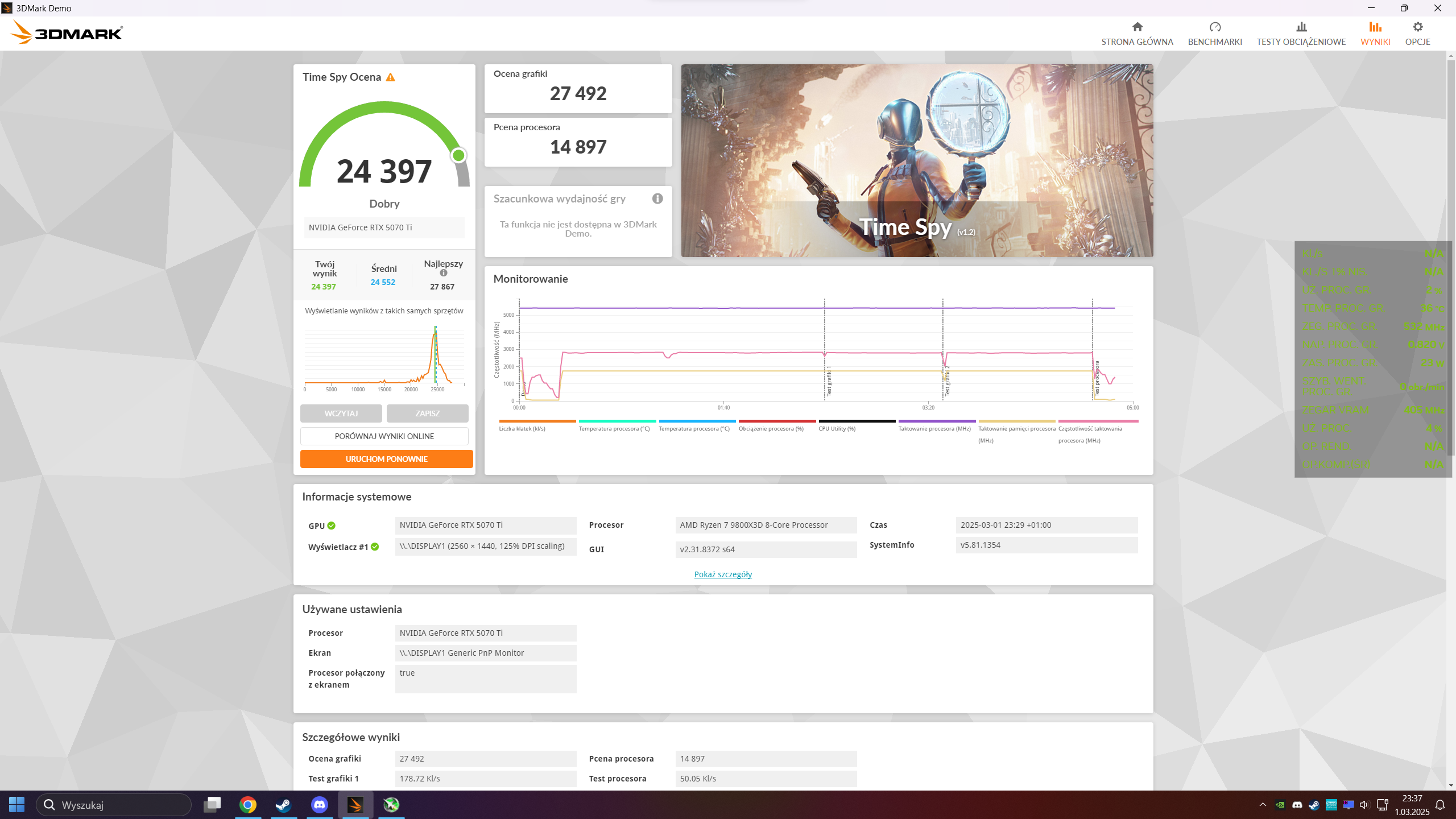Toggle the CPU Utility chart legend
This screenshot has width=1456, height=819.
837,428
